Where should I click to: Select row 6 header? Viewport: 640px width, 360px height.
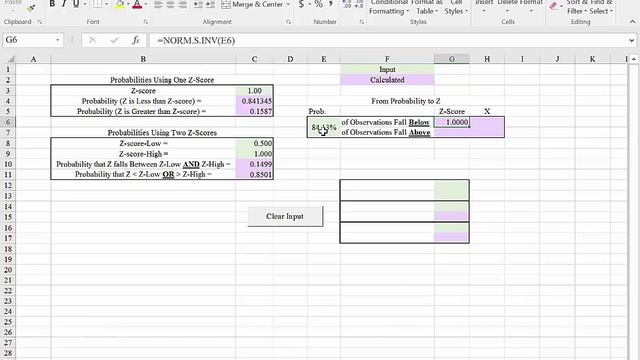[x=8, y=122]
